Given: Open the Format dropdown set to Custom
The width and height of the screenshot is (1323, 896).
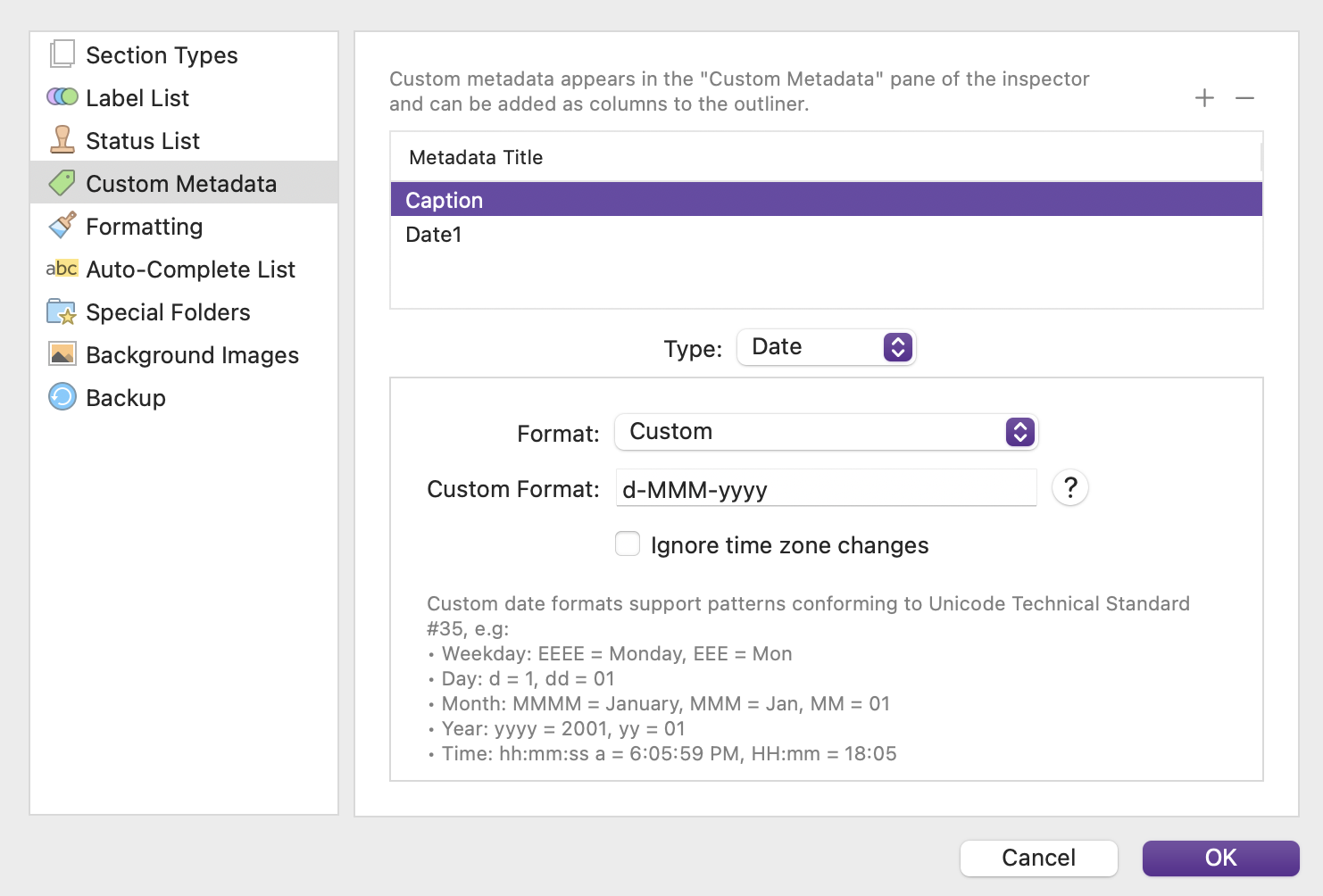Looking at the screenshot, I should tap(826, 432).
